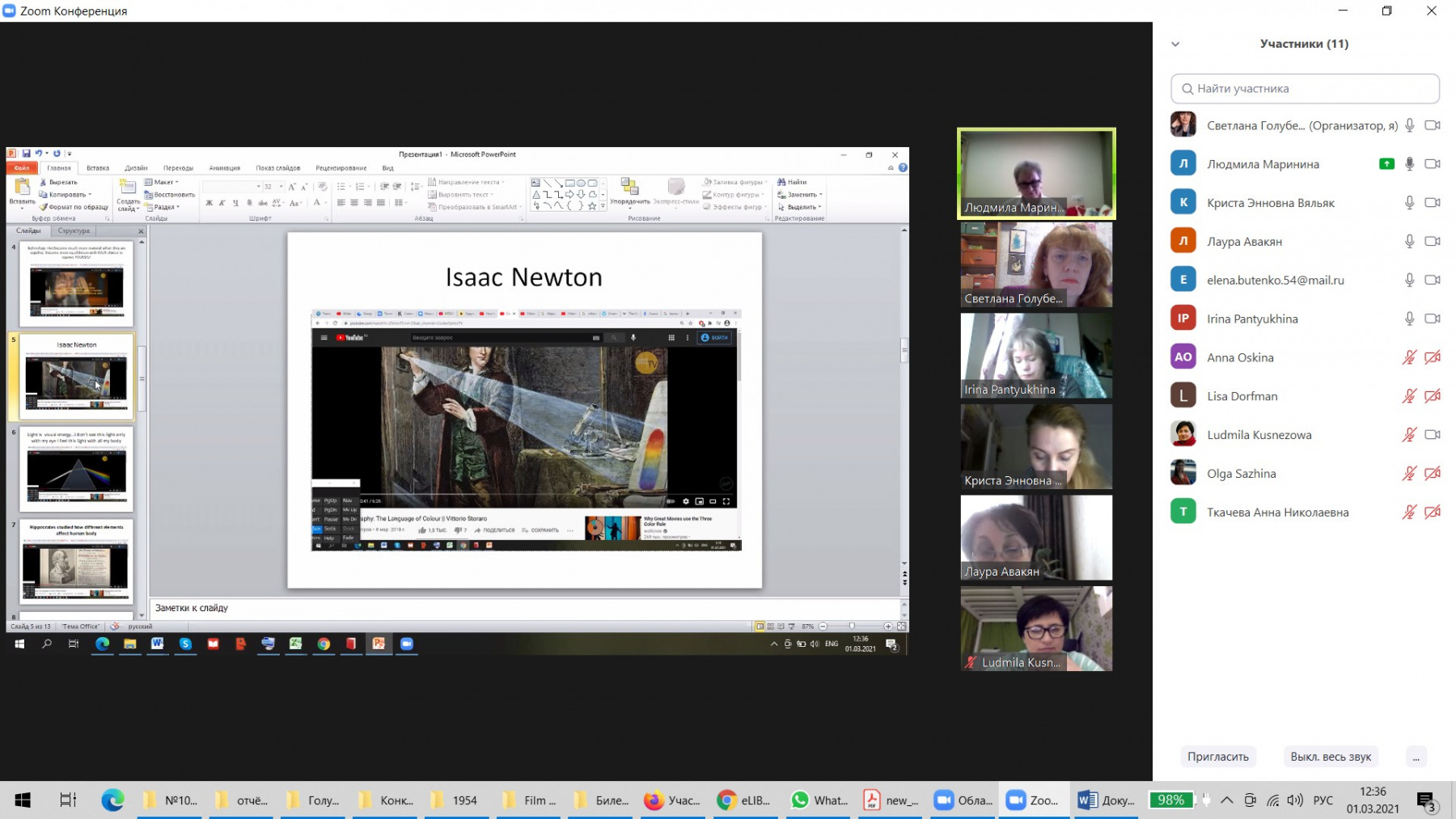Mute Светлана Голубе microphone in participants list
The image size is (1456, 819).
click(x=1409, y=125)
